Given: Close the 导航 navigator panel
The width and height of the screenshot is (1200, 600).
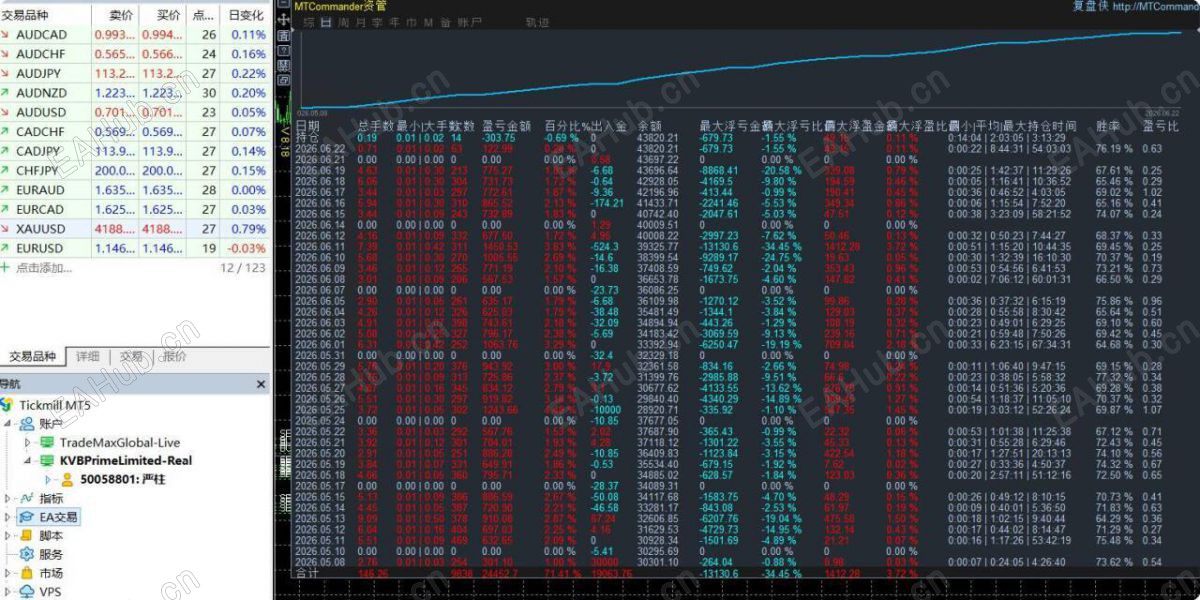Looking at the screenshot, I should click(261, 384).
